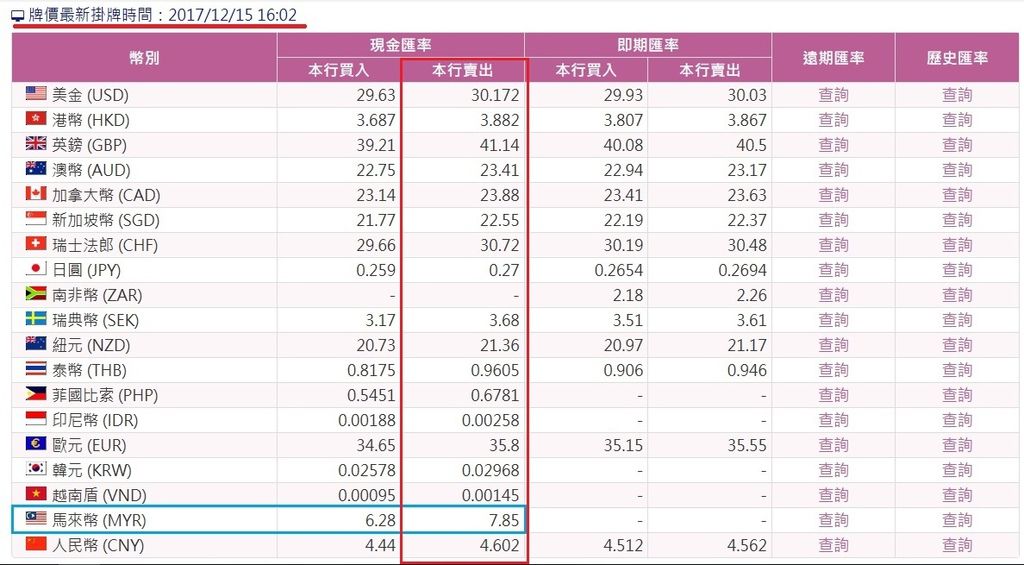Open CNY forward rate 查詢 link
Viewport: 1024px width, 565px height.
tap(833, 545)
